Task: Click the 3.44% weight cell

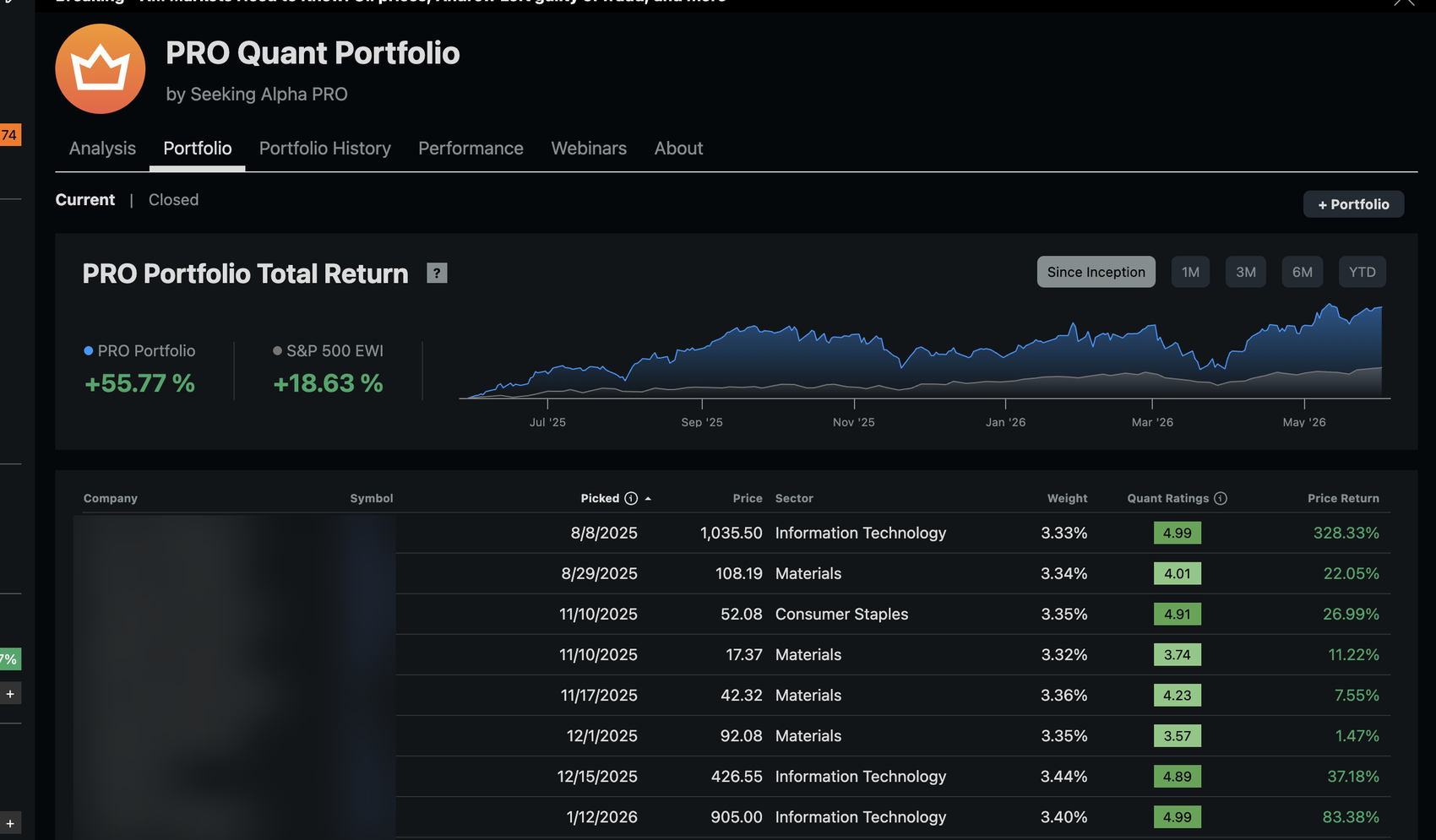Action: tap(1063, 776)
